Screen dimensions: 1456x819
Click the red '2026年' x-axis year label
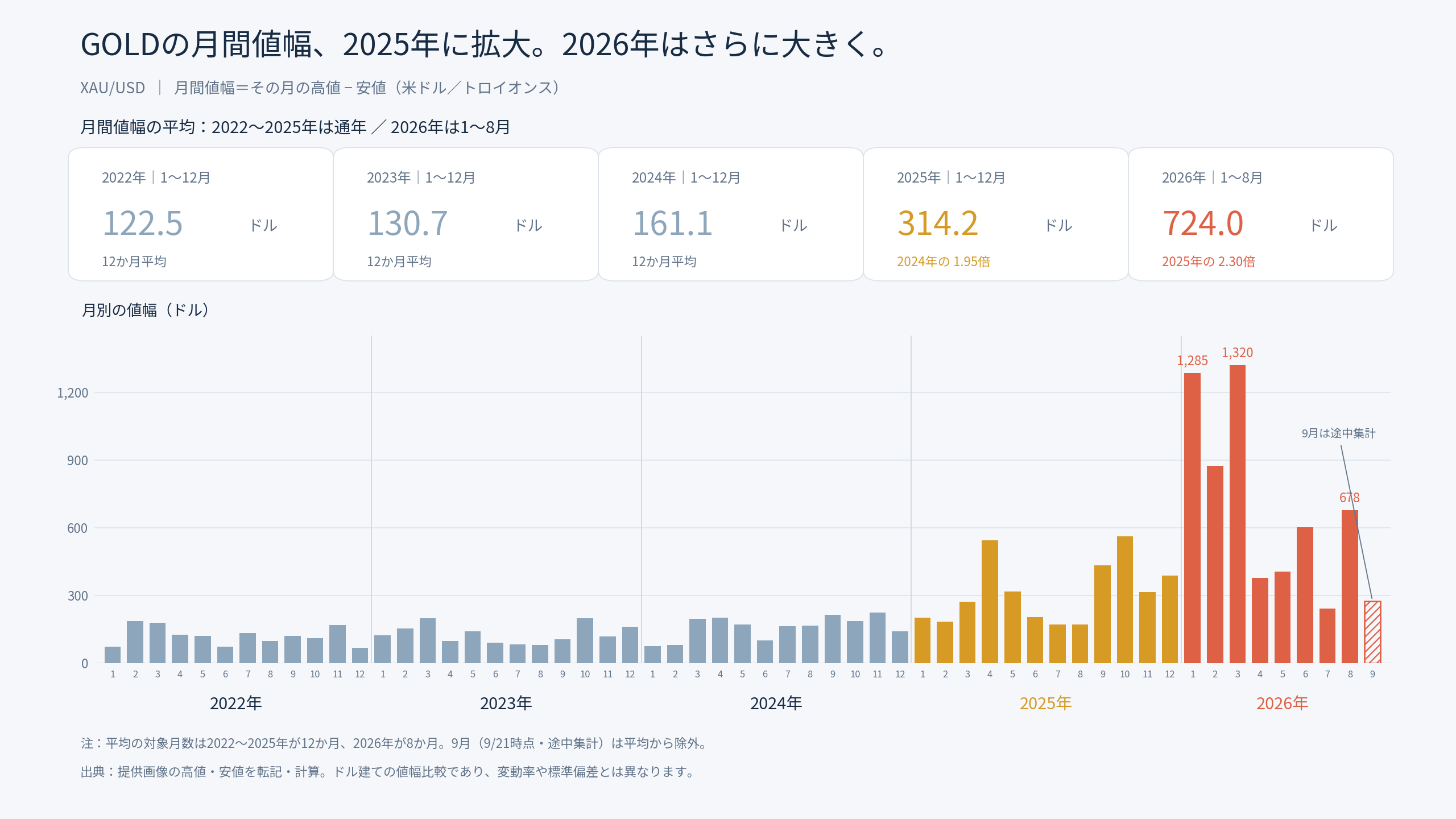click(x=1283, y=704)
